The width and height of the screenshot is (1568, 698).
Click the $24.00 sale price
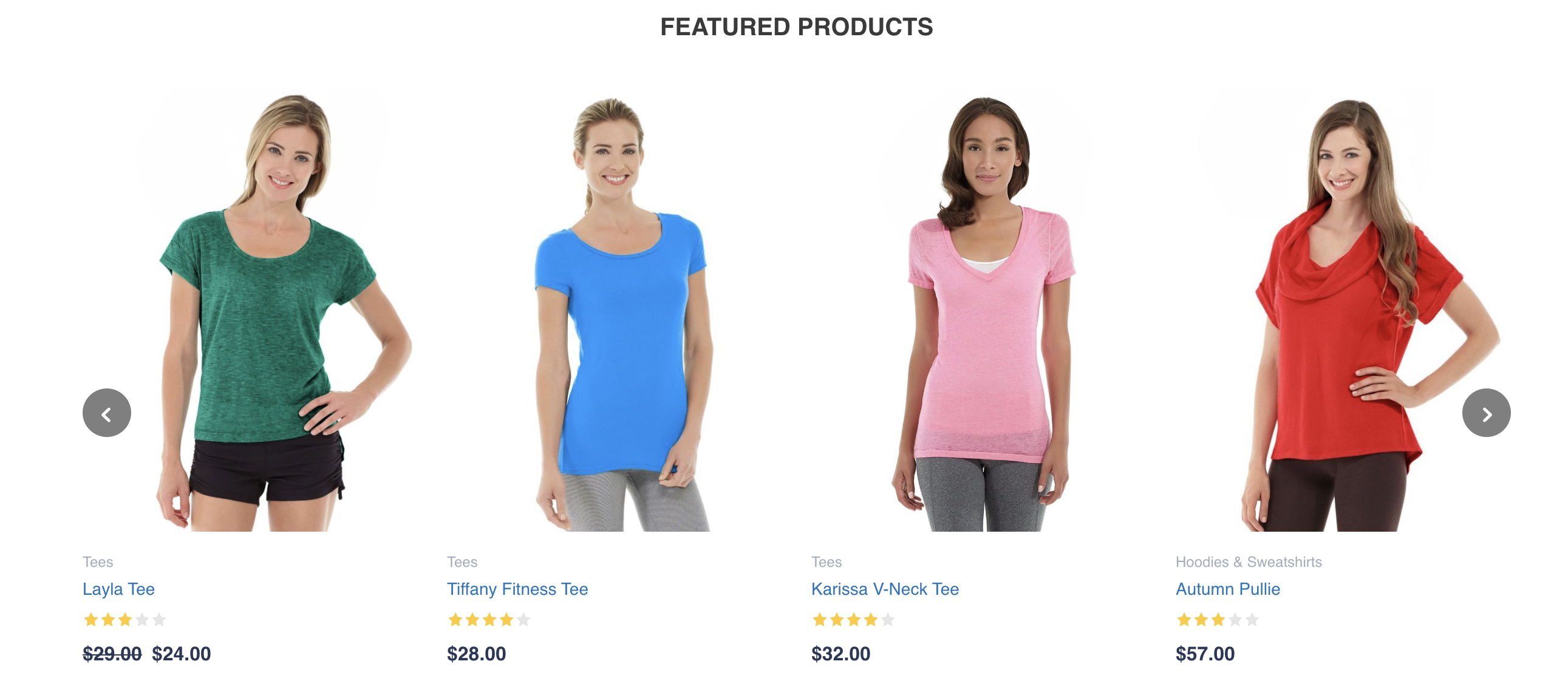pos(182,654)
